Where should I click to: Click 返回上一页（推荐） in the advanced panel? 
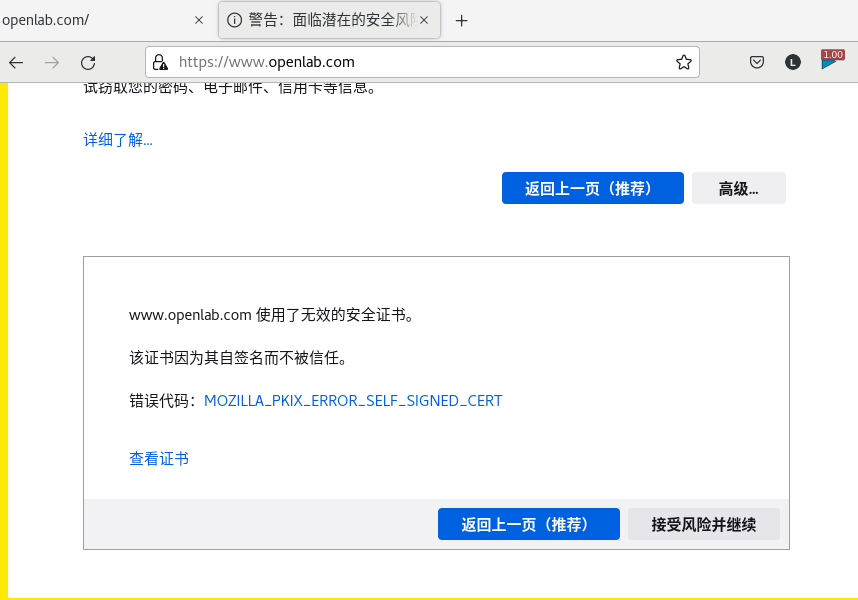[x=529, y=524]
